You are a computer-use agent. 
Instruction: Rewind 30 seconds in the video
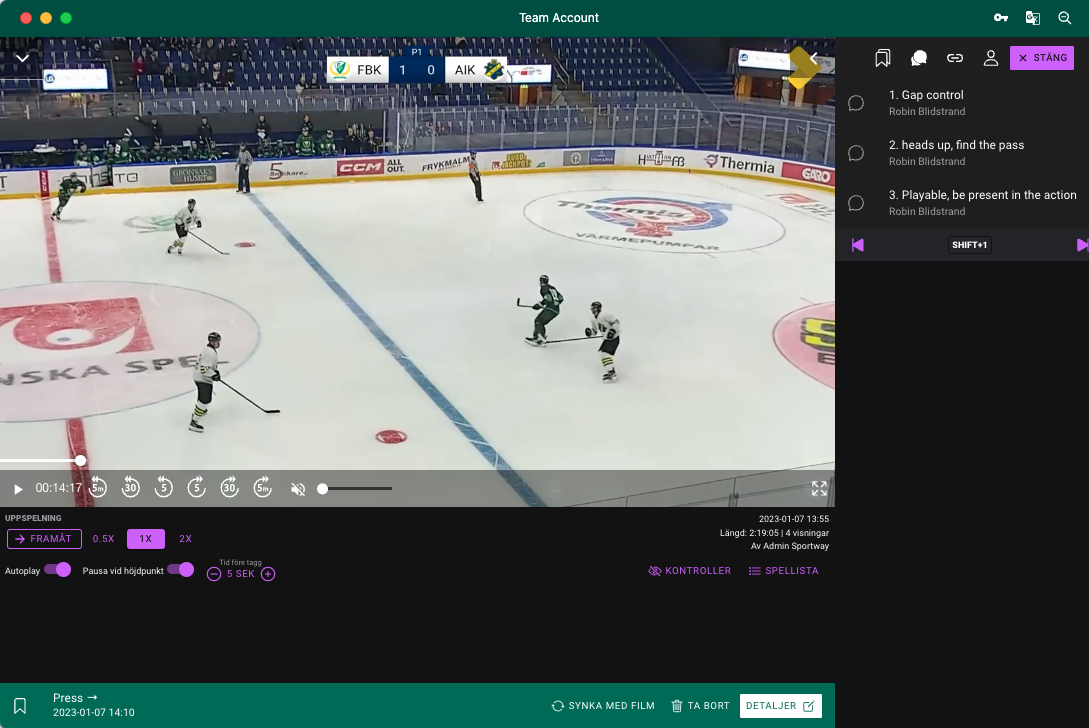tap(130, 488)
